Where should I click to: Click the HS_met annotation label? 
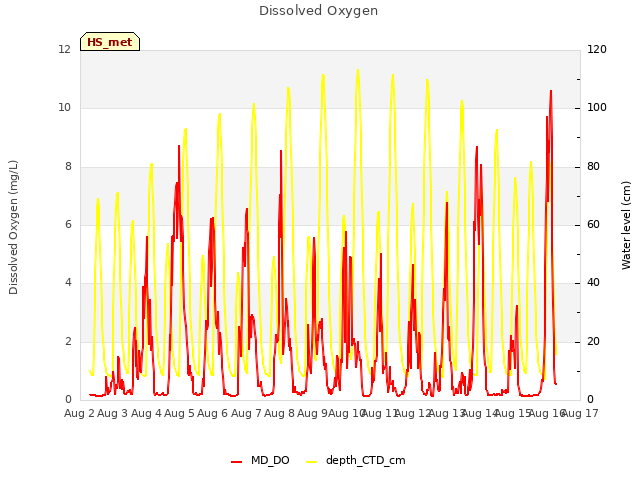(x=110, y=42)
